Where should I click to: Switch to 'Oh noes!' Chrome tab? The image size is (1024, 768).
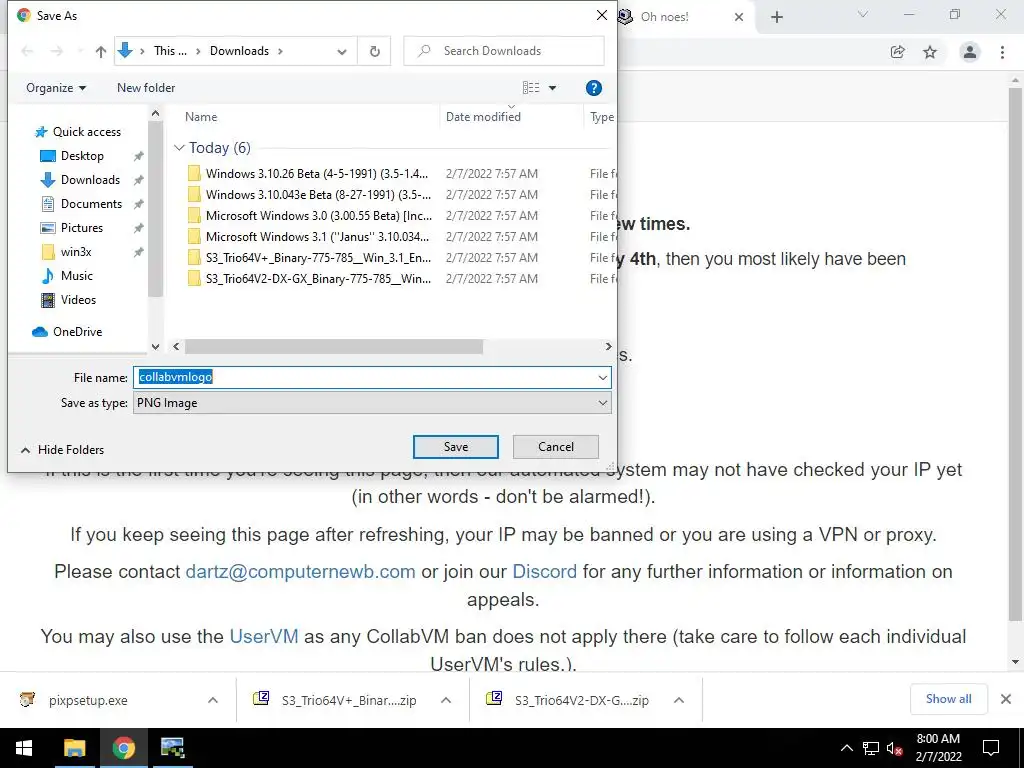point(665,17)
